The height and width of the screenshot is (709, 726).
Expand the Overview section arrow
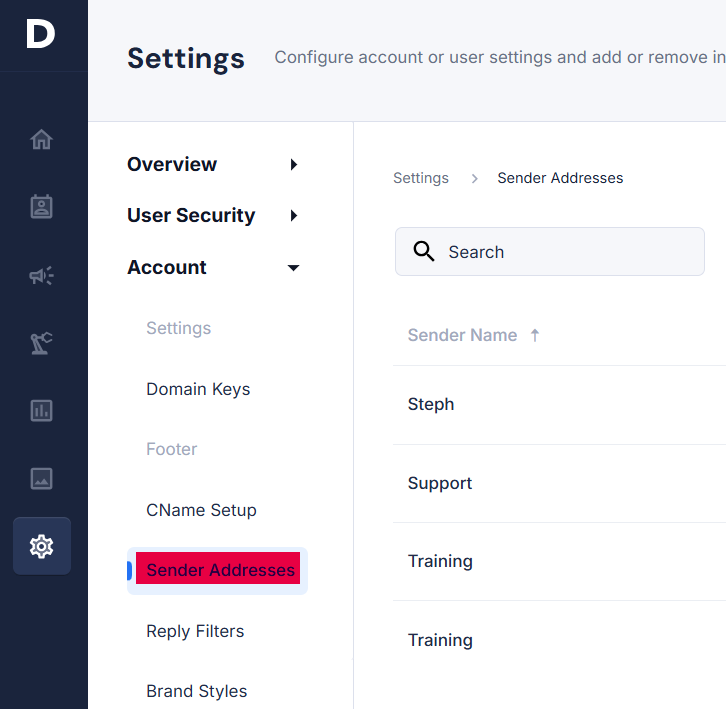click(x=294, y=164)
